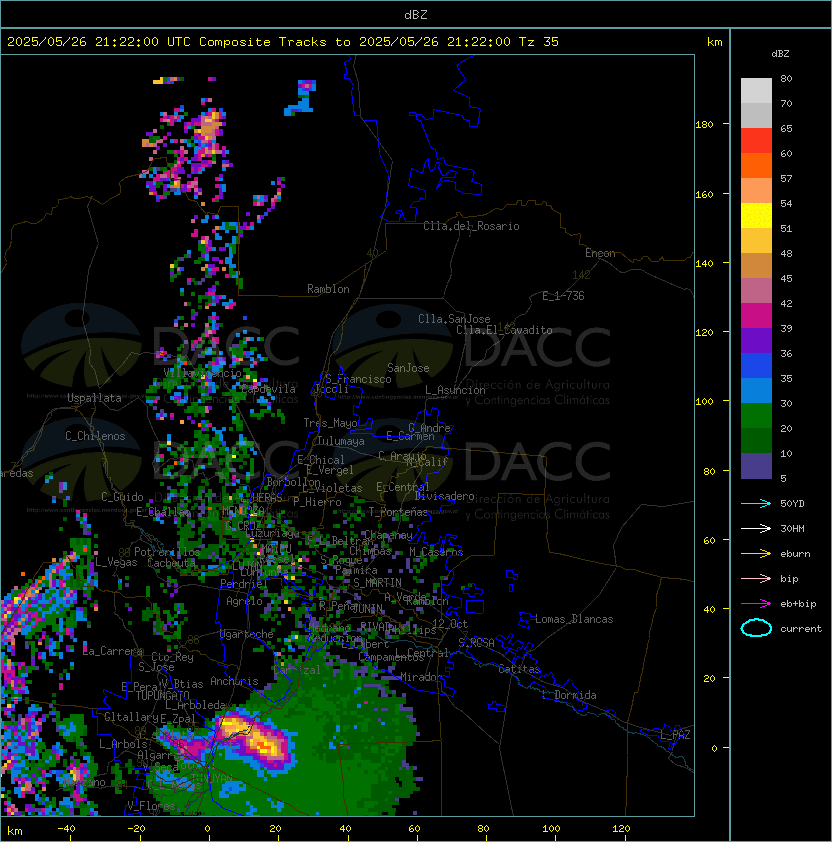The height and width of the screenshot is (842, 832).
Task: Select the purple swatch in dBZ scale
Action: coord(756,340)
